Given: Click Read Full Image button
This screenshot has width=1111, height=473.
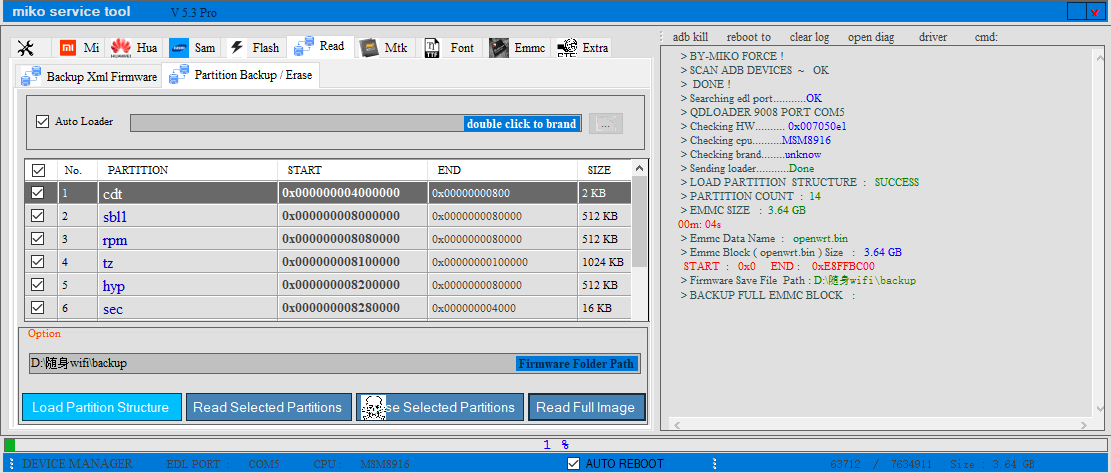Looking at the screenshot, I should click(x=586, y=407).
